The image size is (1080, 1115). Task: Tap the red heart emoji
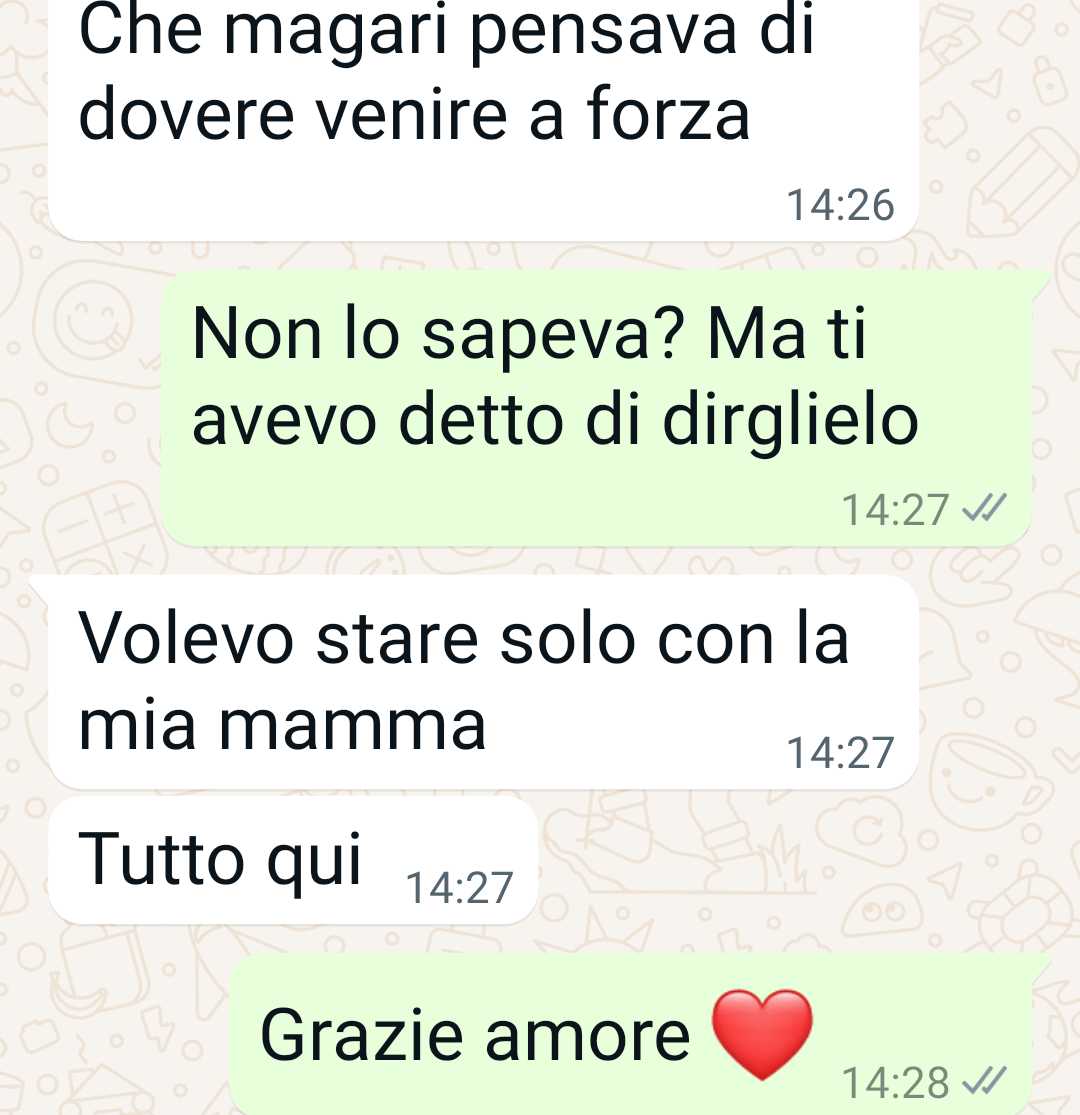click(762, 1035)
